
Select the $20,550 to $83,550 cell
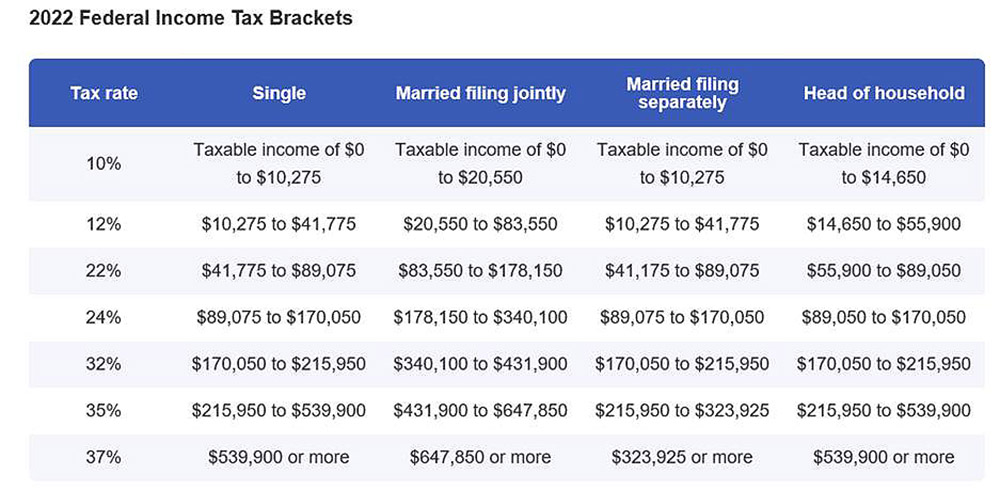click(481, 224)
